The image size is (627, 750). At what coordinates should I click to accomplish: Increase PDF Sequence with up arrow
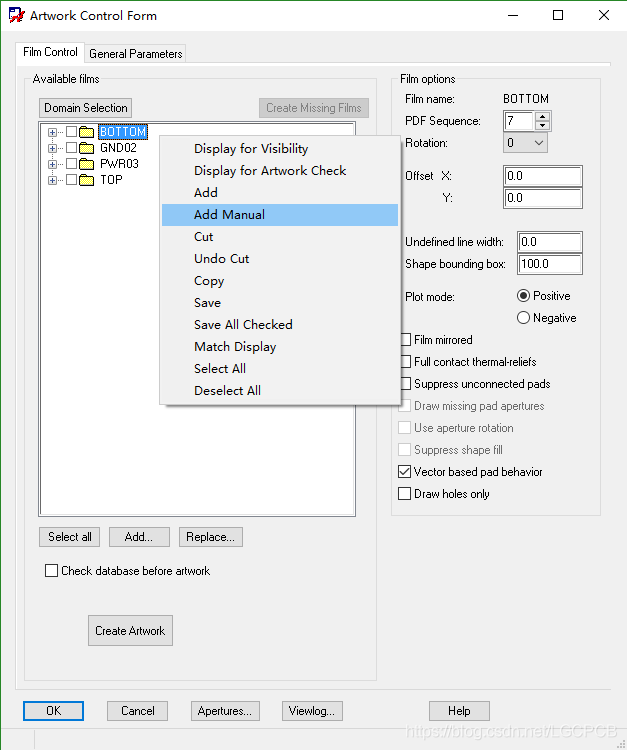542,116
